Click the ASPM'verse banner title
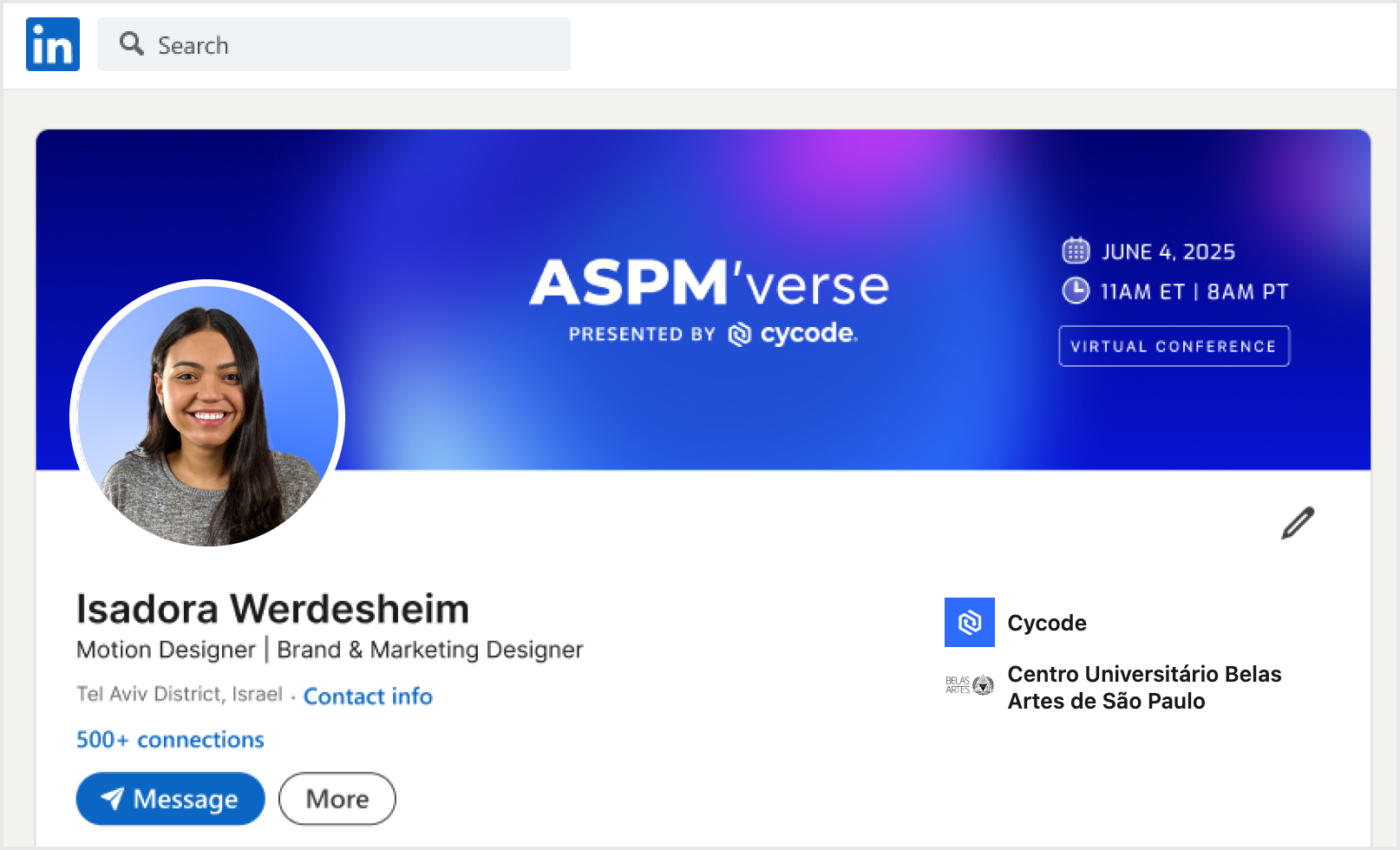 pos(710,283)
